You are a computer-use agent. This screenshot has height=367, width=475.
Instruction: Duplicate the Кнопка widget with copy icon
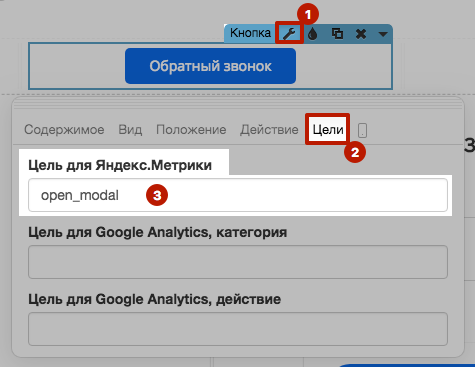[x=337, y=33]
